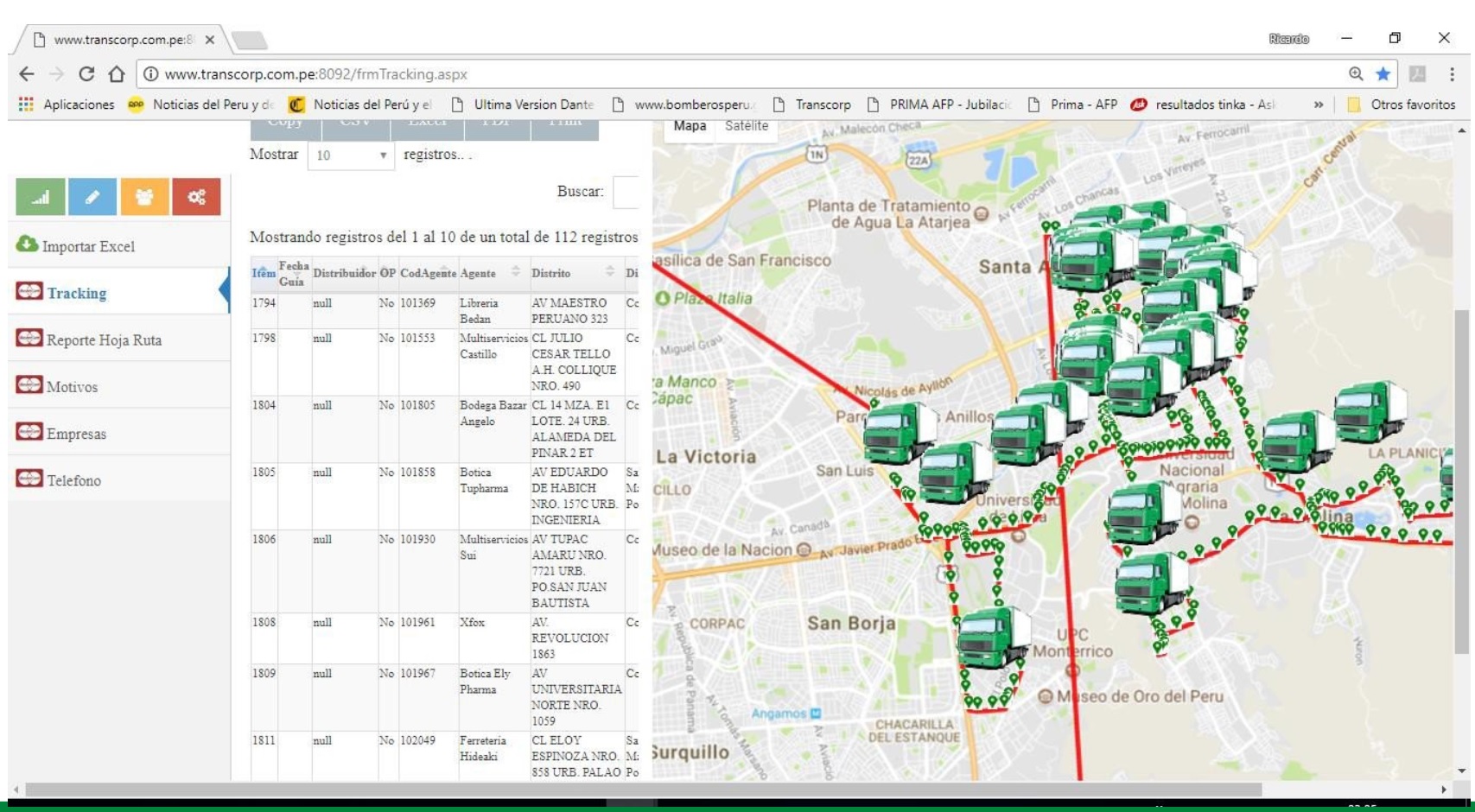Select the Mapa view tab
Image resolution: width=1475 pixels, height=812 pixels.
click(x=690, y=126)
